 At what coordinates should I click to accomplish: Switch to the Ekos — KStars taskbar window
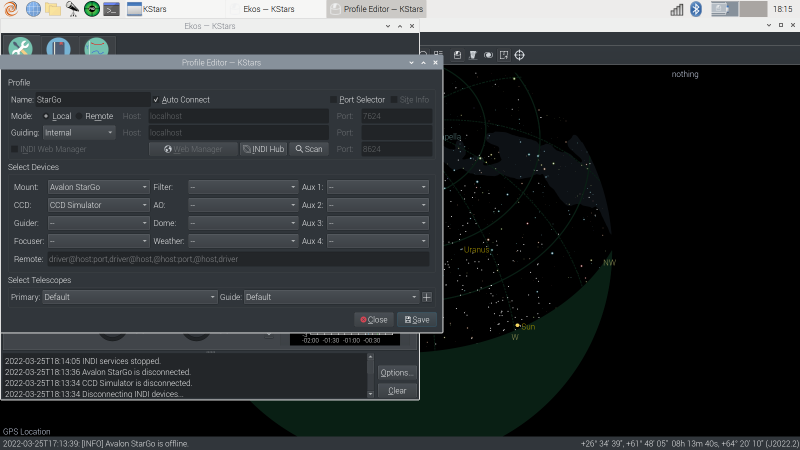(x=276, y=9)
